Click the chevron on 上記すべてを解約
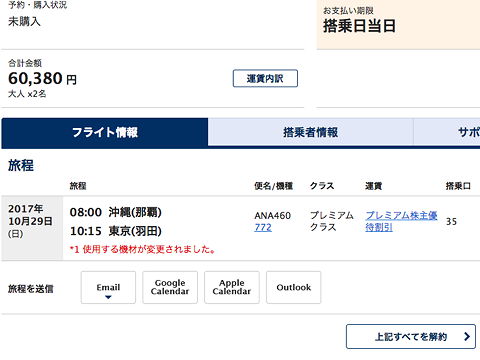The image size is (480, 360). (467, 337)
